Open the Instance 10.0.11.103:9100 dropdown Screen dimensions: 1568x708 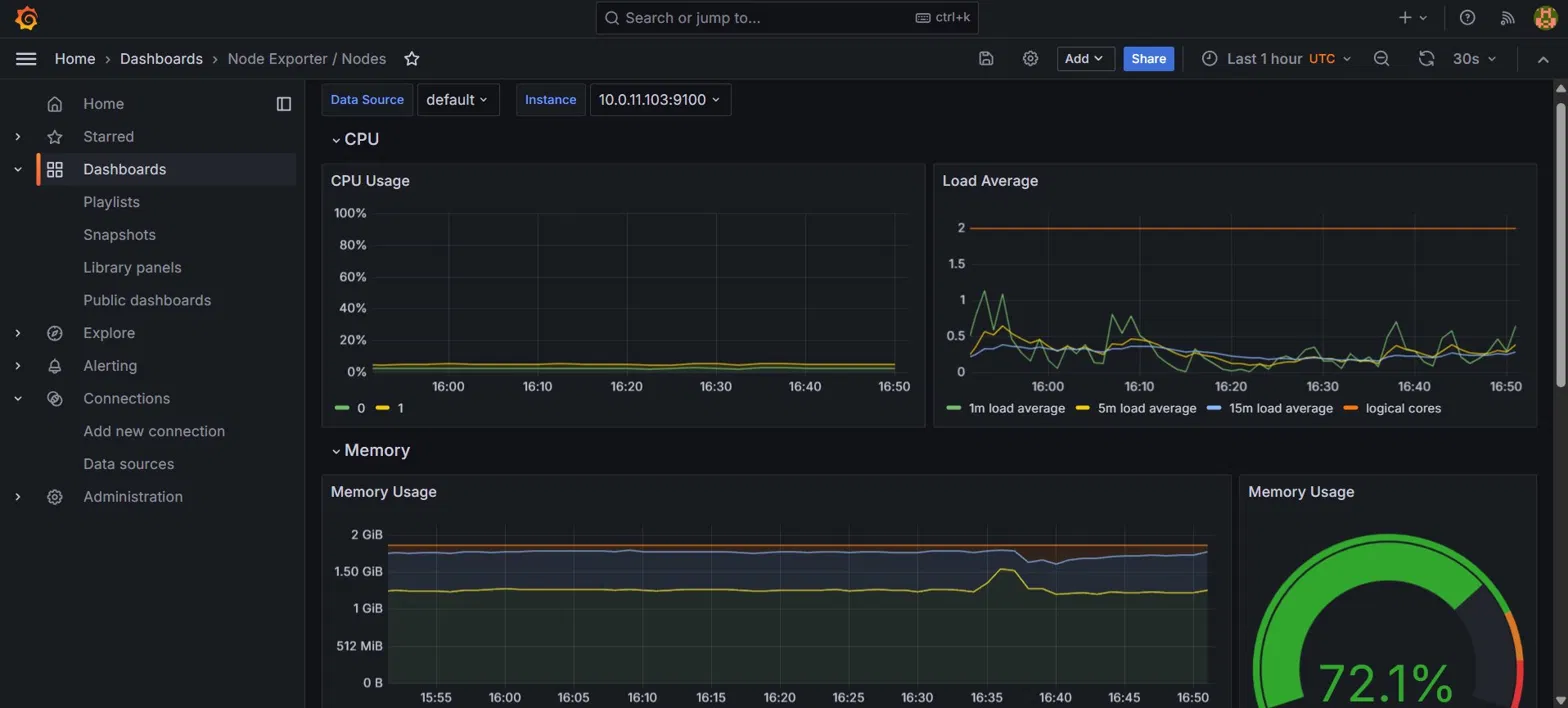(660, 100)
